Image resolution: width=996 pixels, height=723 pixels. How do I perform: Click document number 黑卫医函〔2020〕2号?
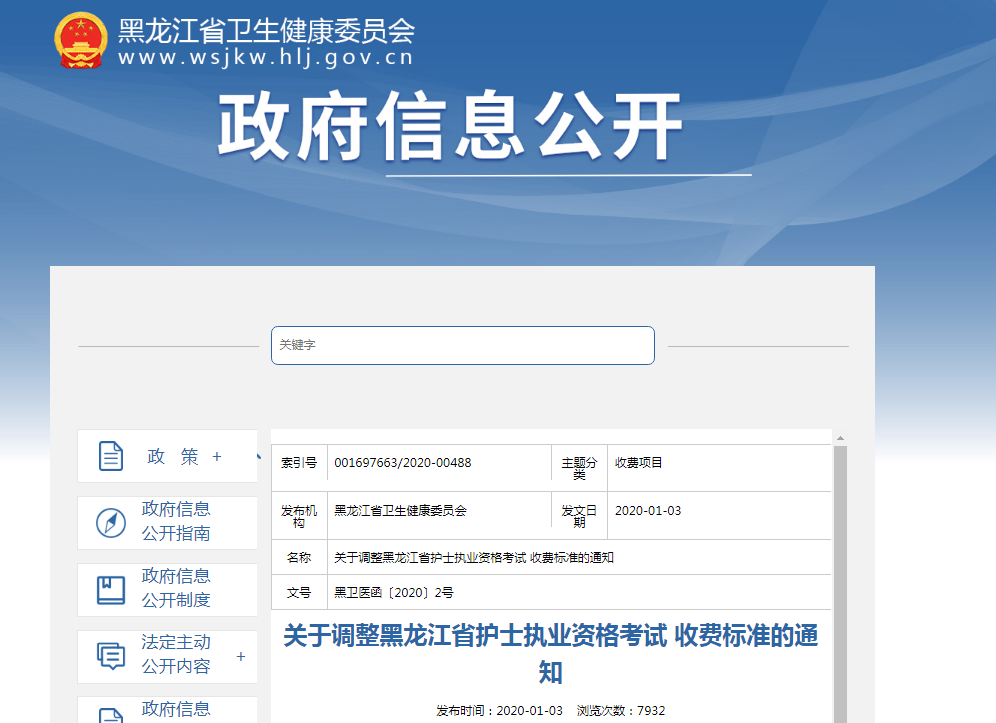click(394, 593)
